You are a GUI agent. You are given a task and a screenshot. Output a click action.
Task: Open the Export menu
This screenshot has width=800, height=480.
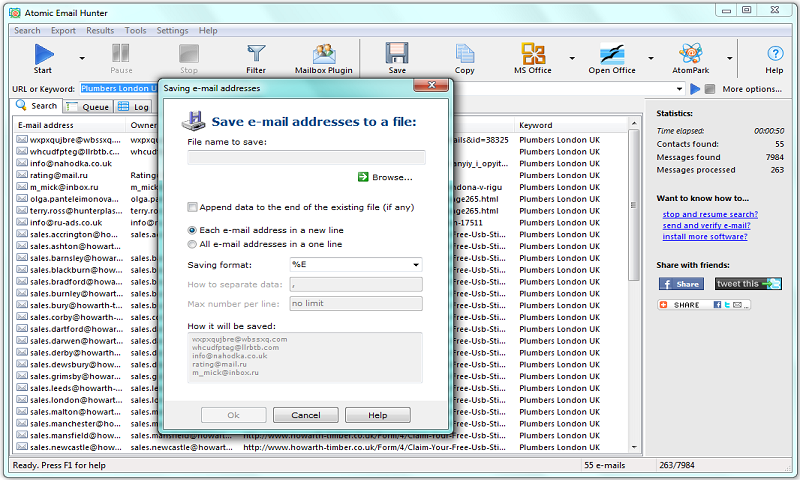pos(63,31)
